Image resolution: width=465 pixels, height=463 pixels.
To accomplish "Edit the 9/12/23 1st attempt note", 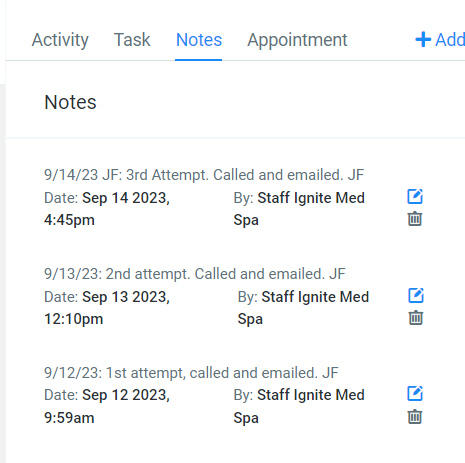I will pos(415,394).
